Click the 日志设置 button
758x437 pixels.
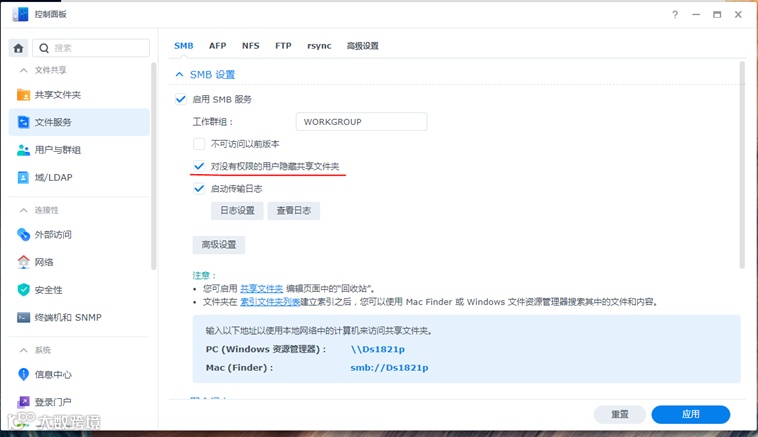click(237, 210)
